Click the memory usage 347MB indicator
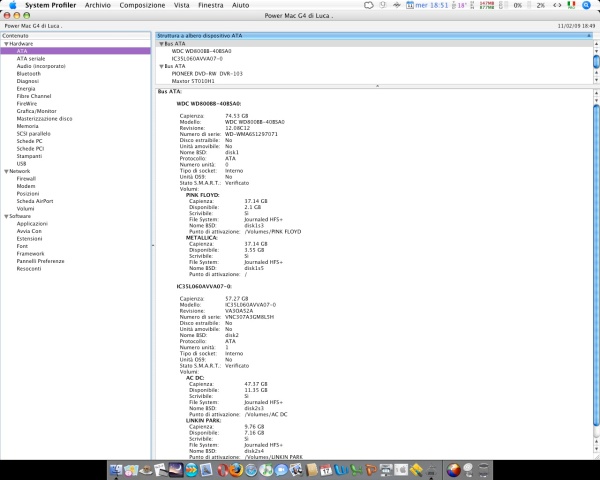 click(x=487, y=5)
